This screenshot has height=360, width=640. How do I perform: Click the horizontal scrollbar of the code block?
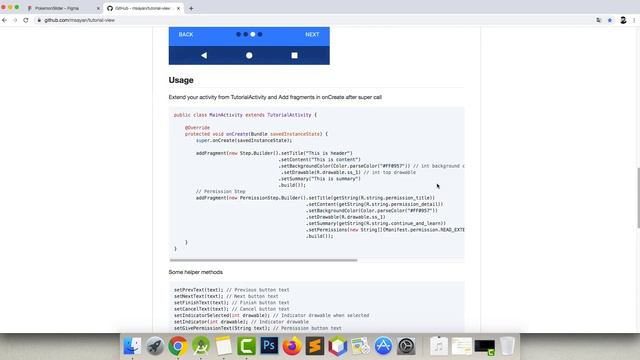point(263,260)
